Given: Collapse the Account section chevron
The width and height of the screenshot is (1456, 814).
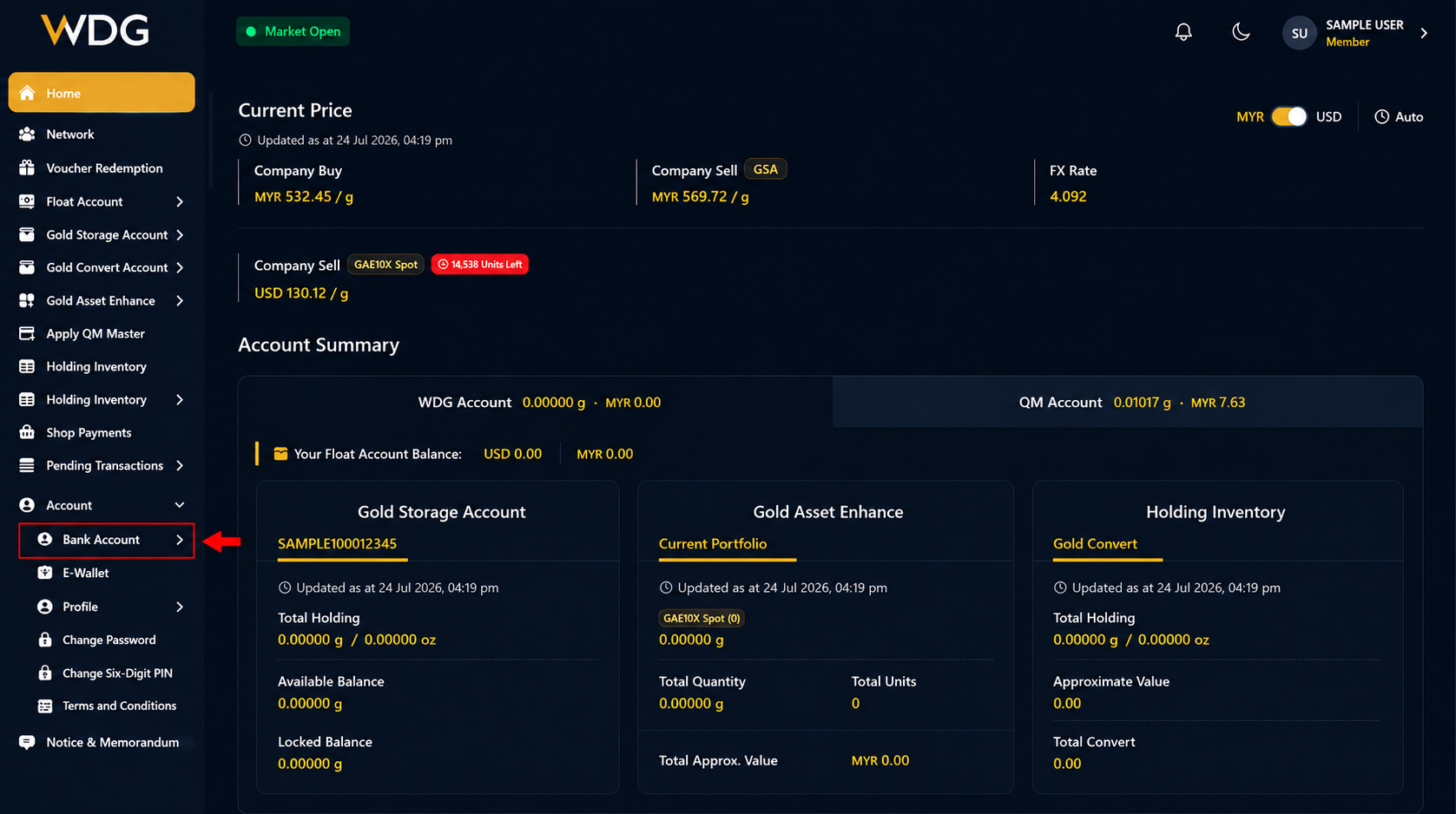Looking at the screenshot, I should click(180, 505).
